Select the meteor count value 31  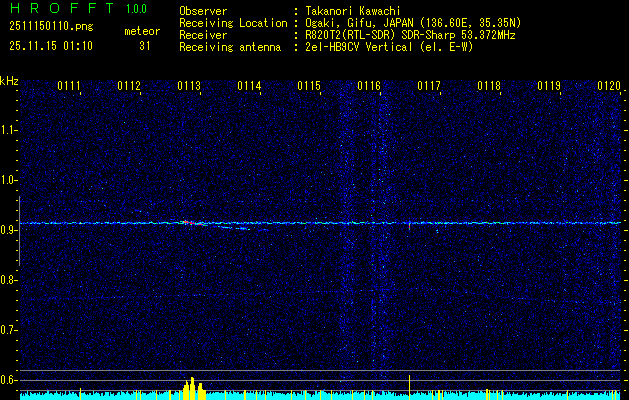point(145,46)
